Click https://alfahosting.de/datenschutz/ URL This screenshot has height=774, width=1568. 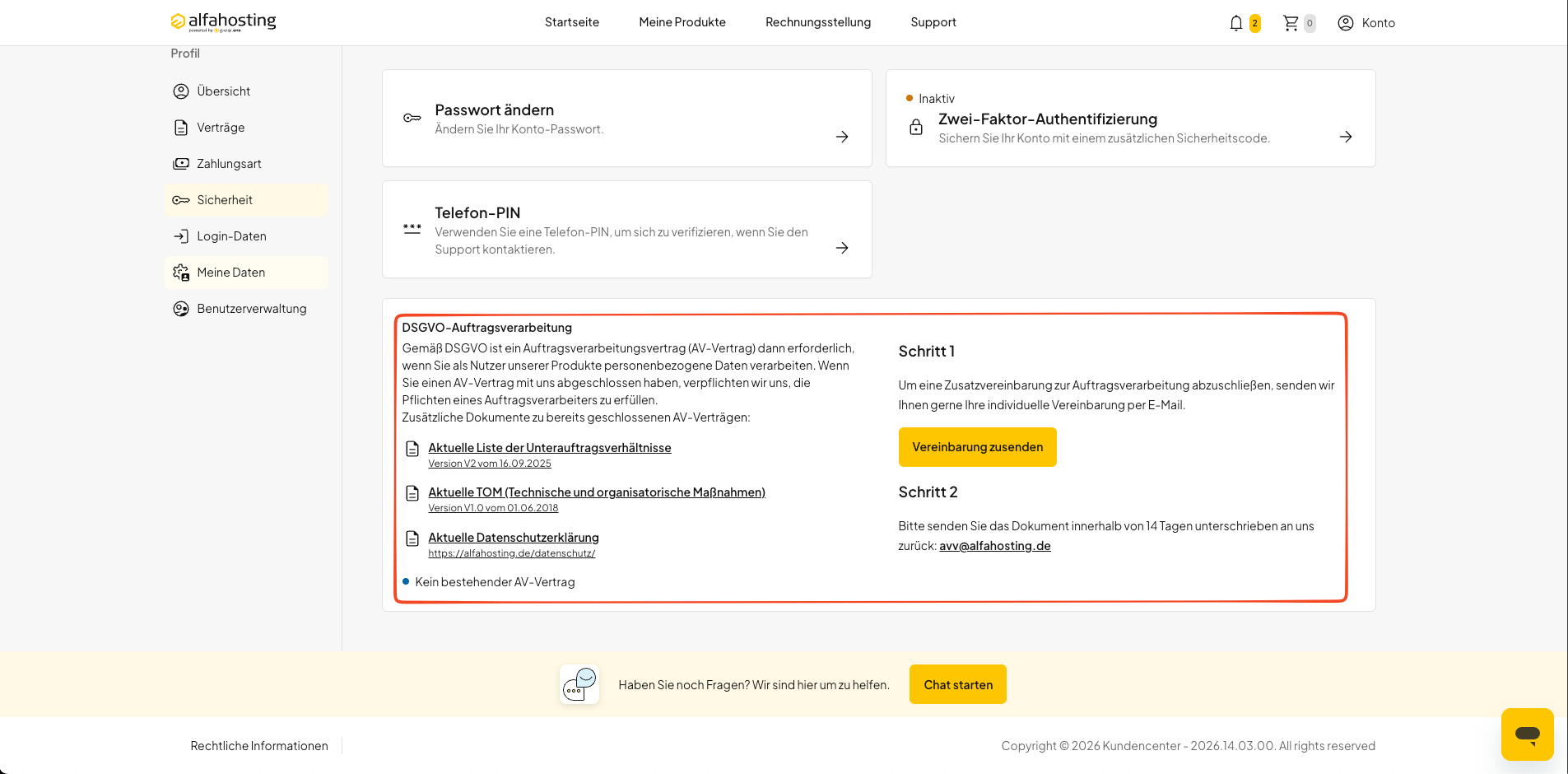512,553
